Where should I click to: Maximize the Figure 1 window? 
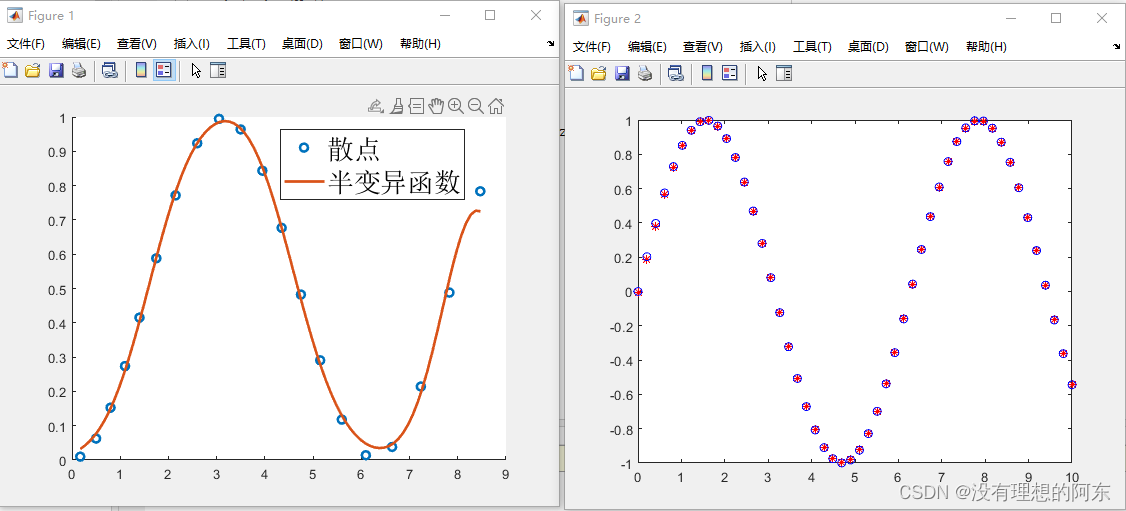[x=490, y=15]
